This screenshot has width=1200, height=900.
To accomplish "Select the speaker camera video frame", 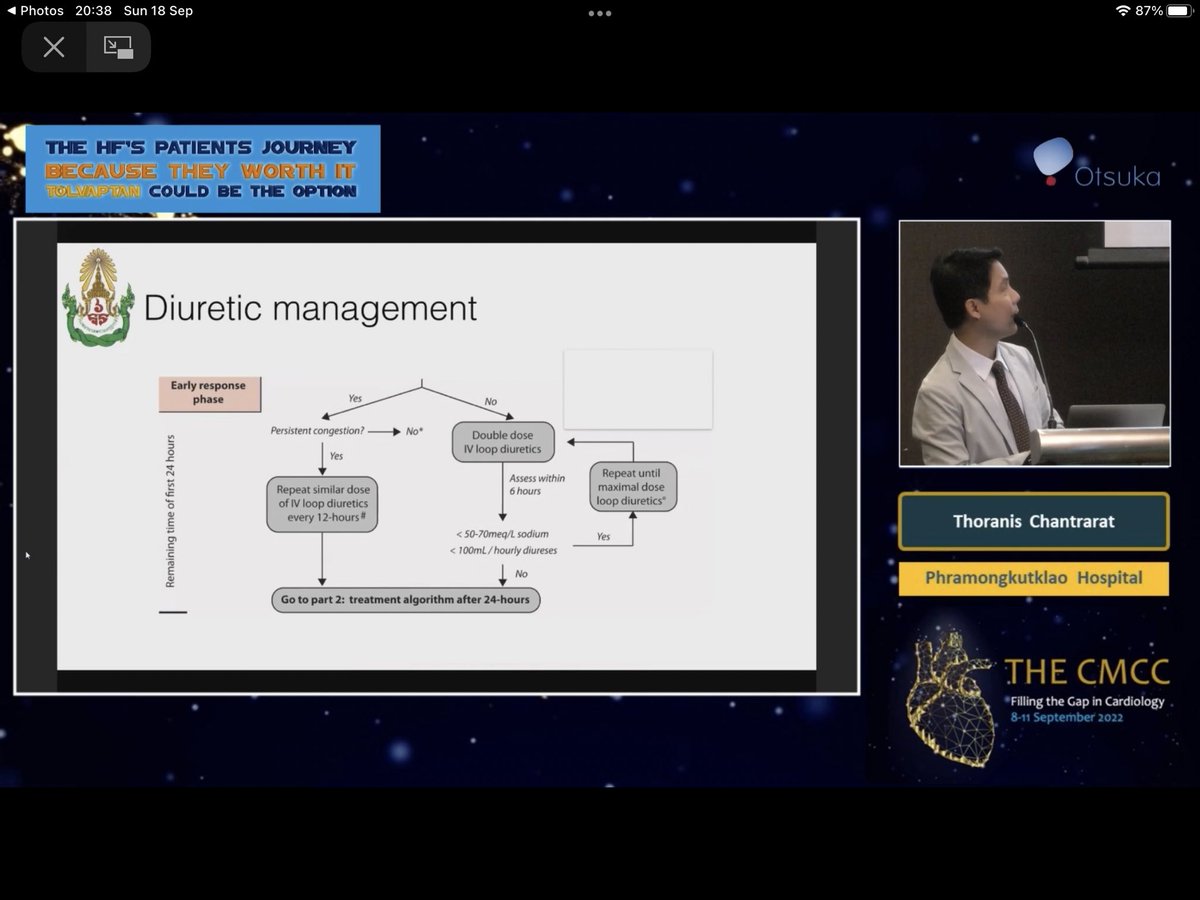I will pos(1034,343).
